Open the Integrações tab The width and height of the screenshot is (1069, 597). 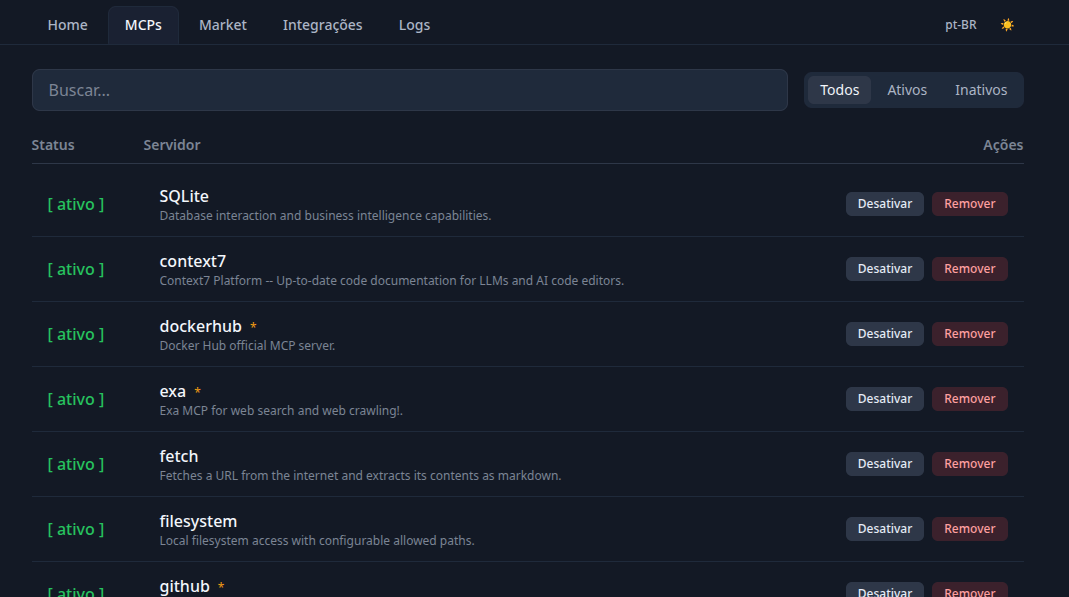point(322,25)
